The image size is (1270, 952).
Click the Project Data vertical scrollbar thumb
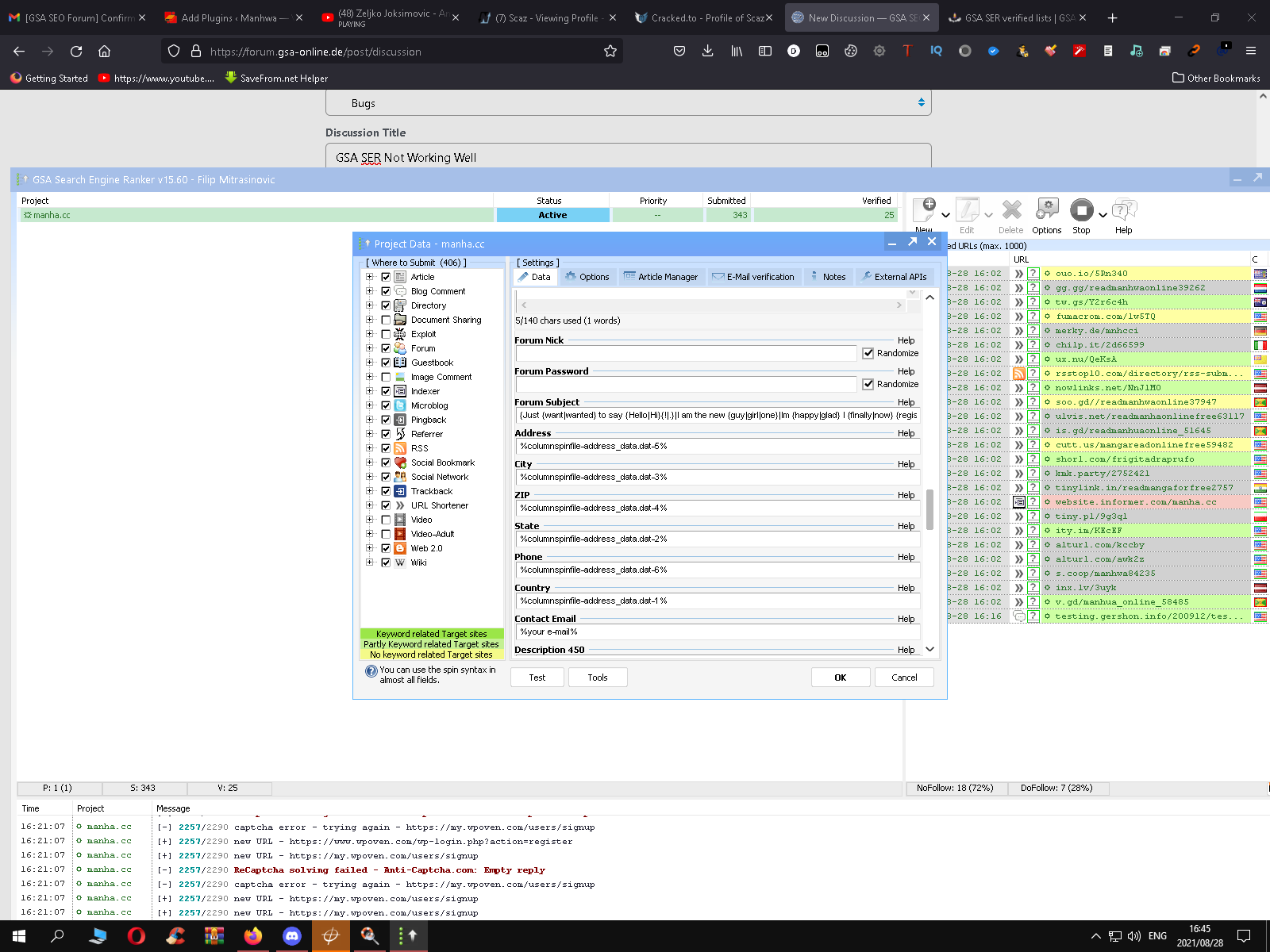[929, 509]
